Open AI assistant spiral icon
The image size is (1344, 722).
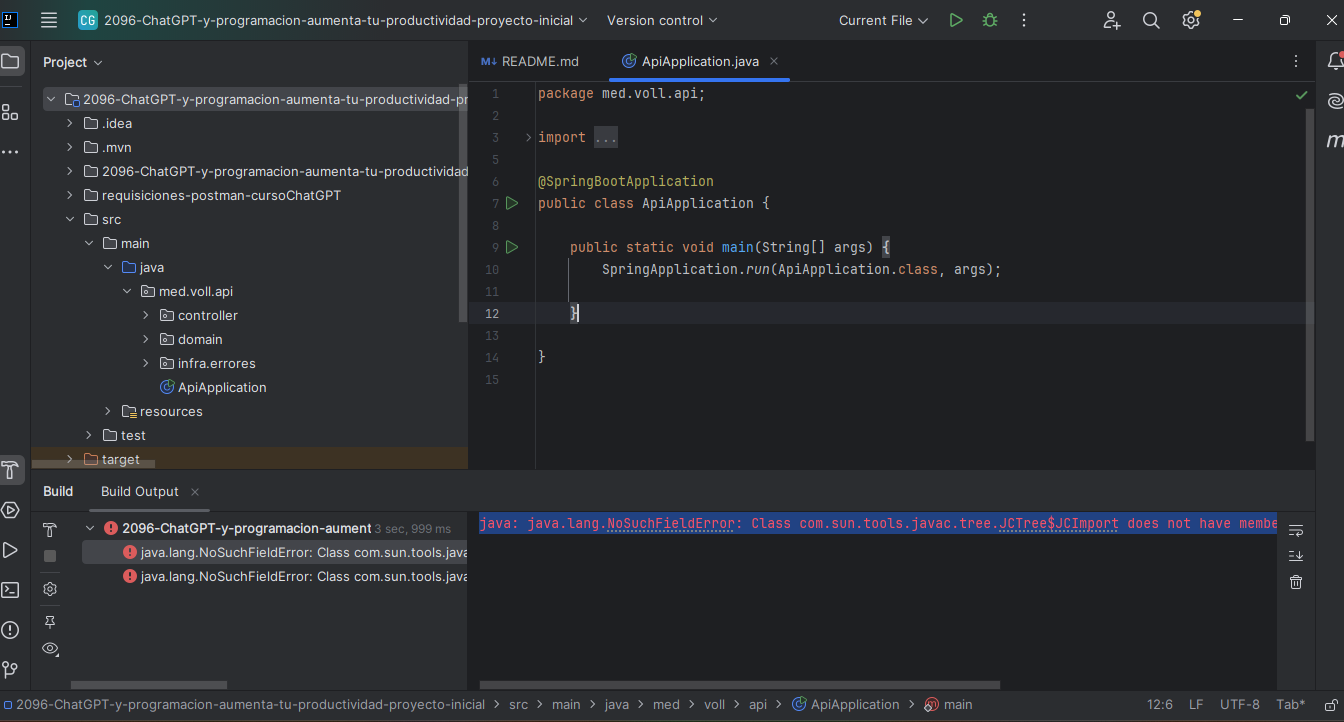[1334, 101]
